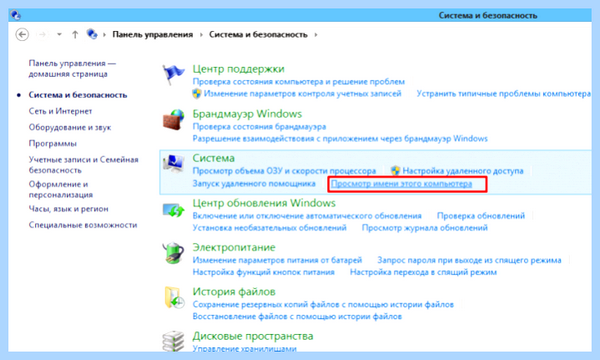Open 'Учетные записи и Семейная безопасность'
Image resolution: width=600 pixels, height=360 pixels.
click(x=83, y=165)
